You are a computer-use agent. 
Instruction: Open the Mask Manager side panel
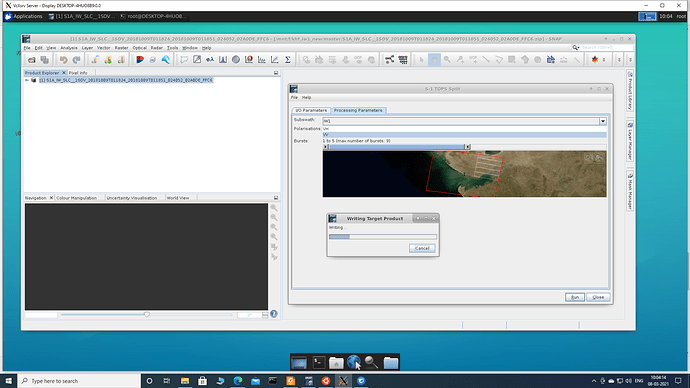[630, 191]
